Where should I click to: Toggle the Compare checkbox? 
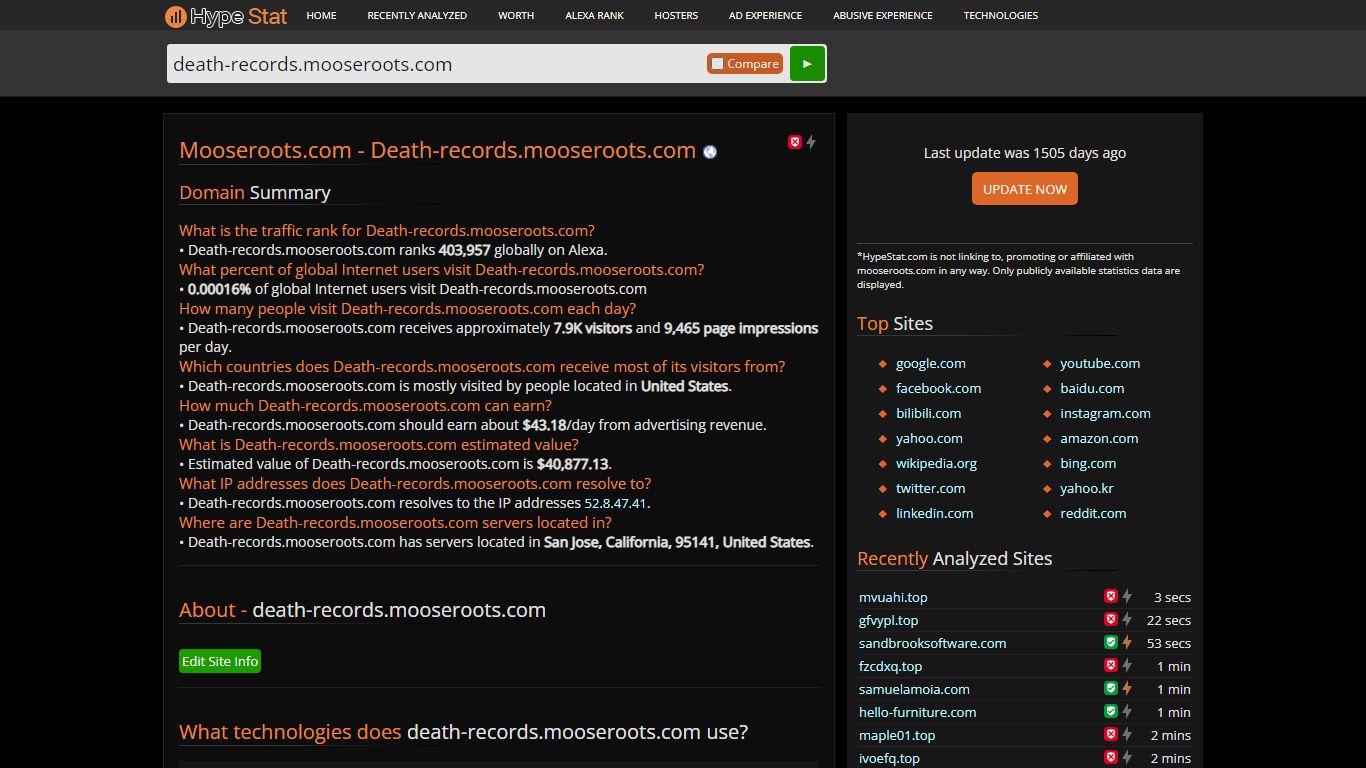tap(717, 64)
